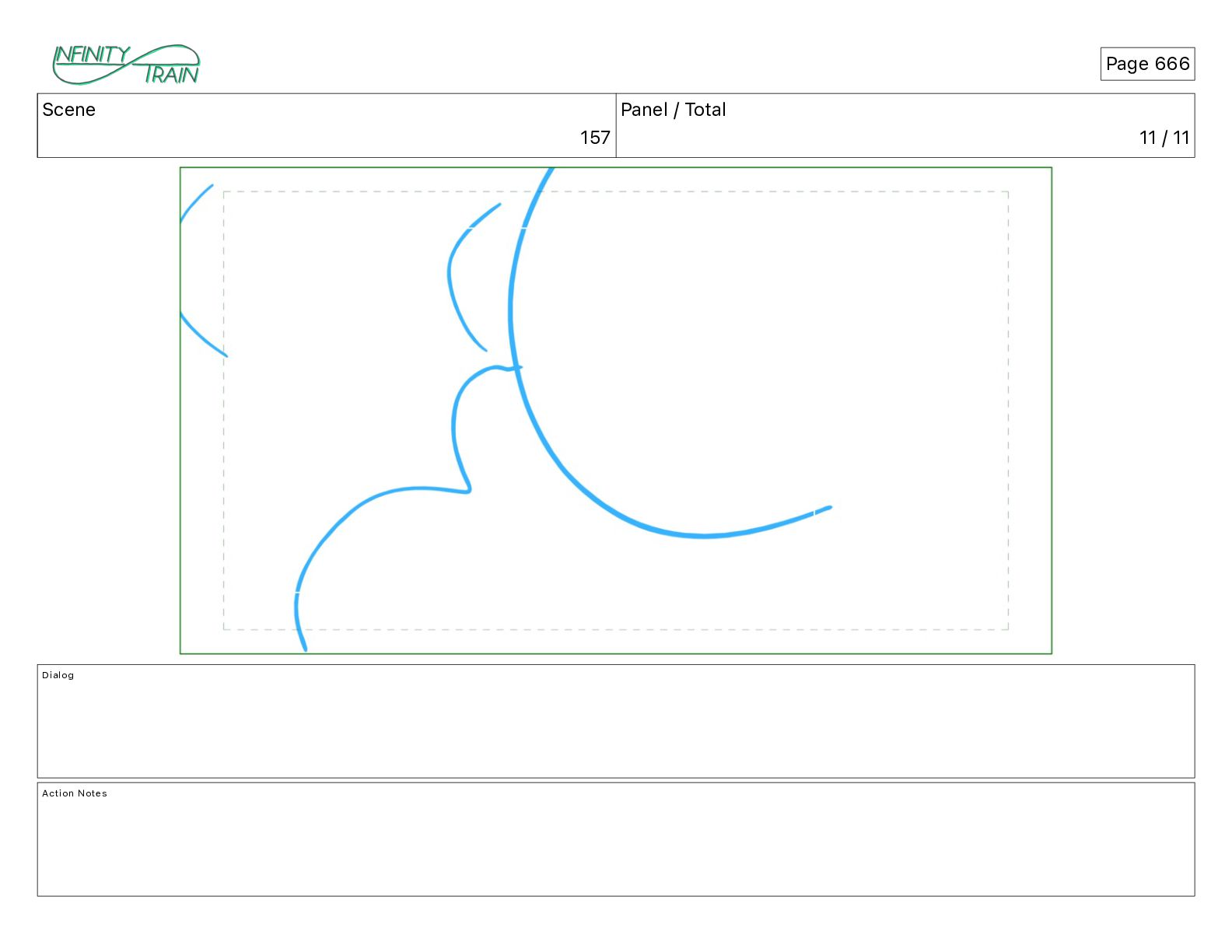Click the storyboard panel drawing
The width and height of the screenshot is (1232, 952).
pos(616,411)
